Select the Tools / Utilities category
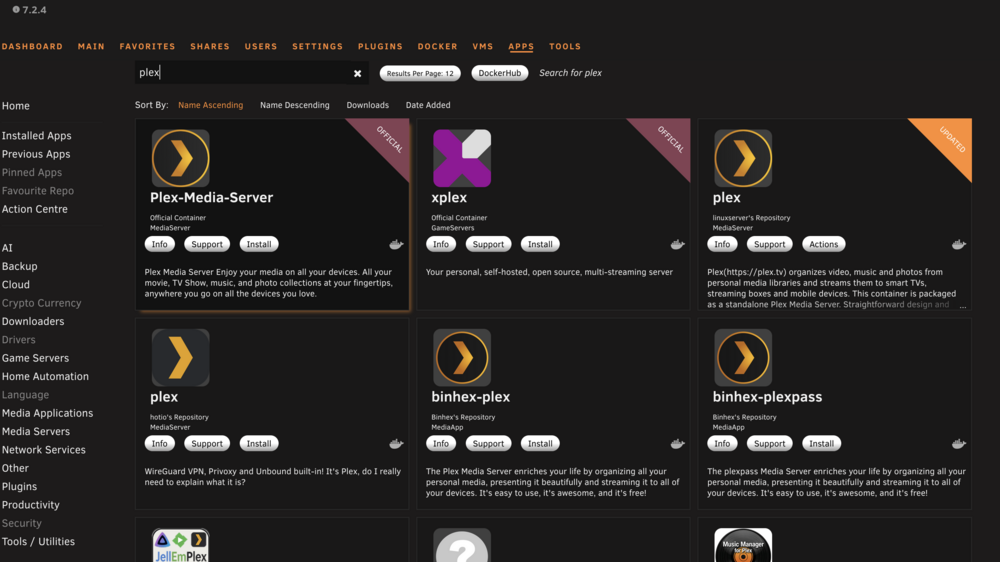 (x=38, y=542)
